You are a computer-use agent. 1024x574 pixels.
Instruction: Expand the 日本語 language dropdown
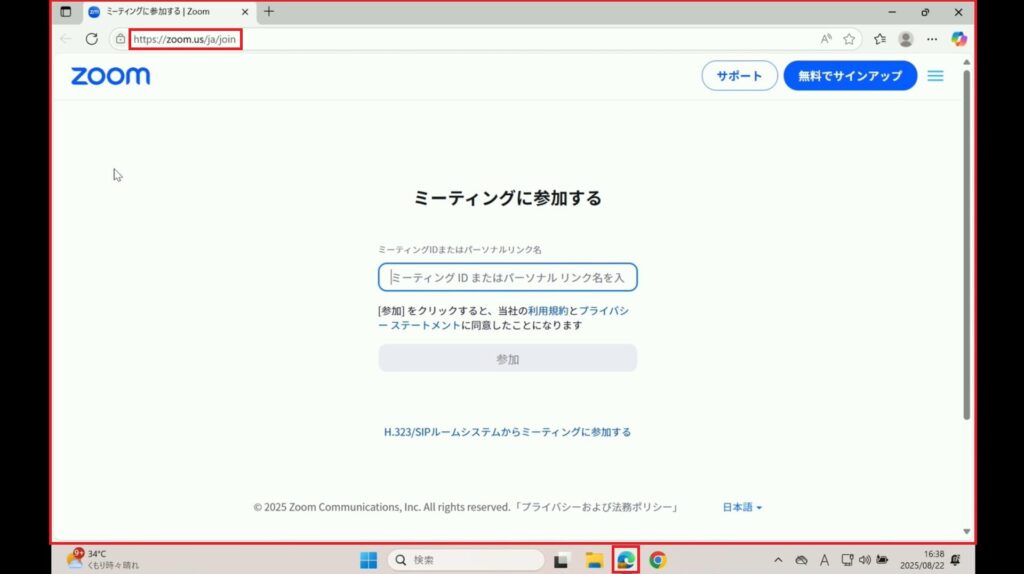742,507
